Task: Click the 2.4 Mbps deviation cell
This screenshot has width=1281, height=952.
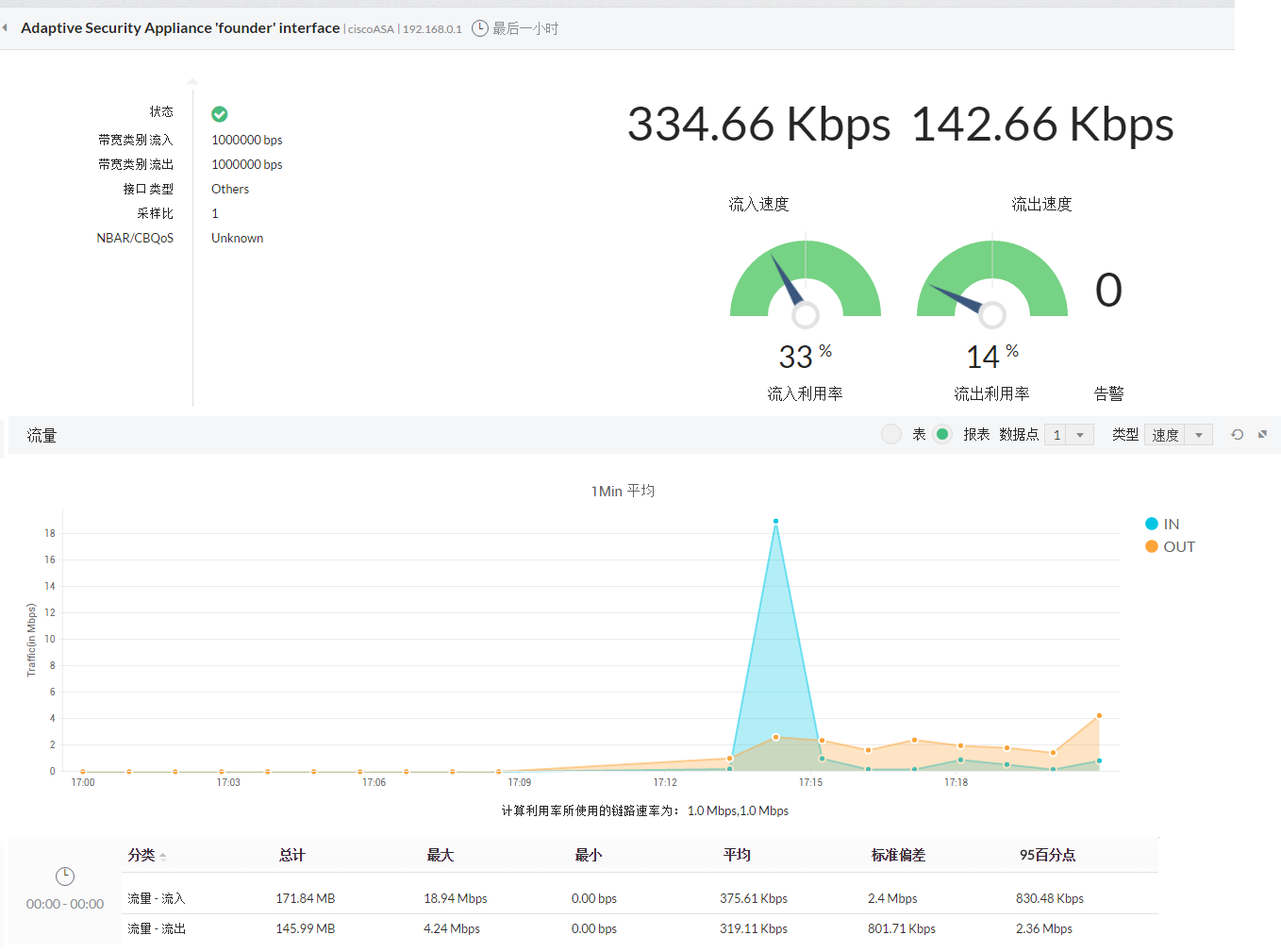Action: pyautogui.click(x=892, y=898)
